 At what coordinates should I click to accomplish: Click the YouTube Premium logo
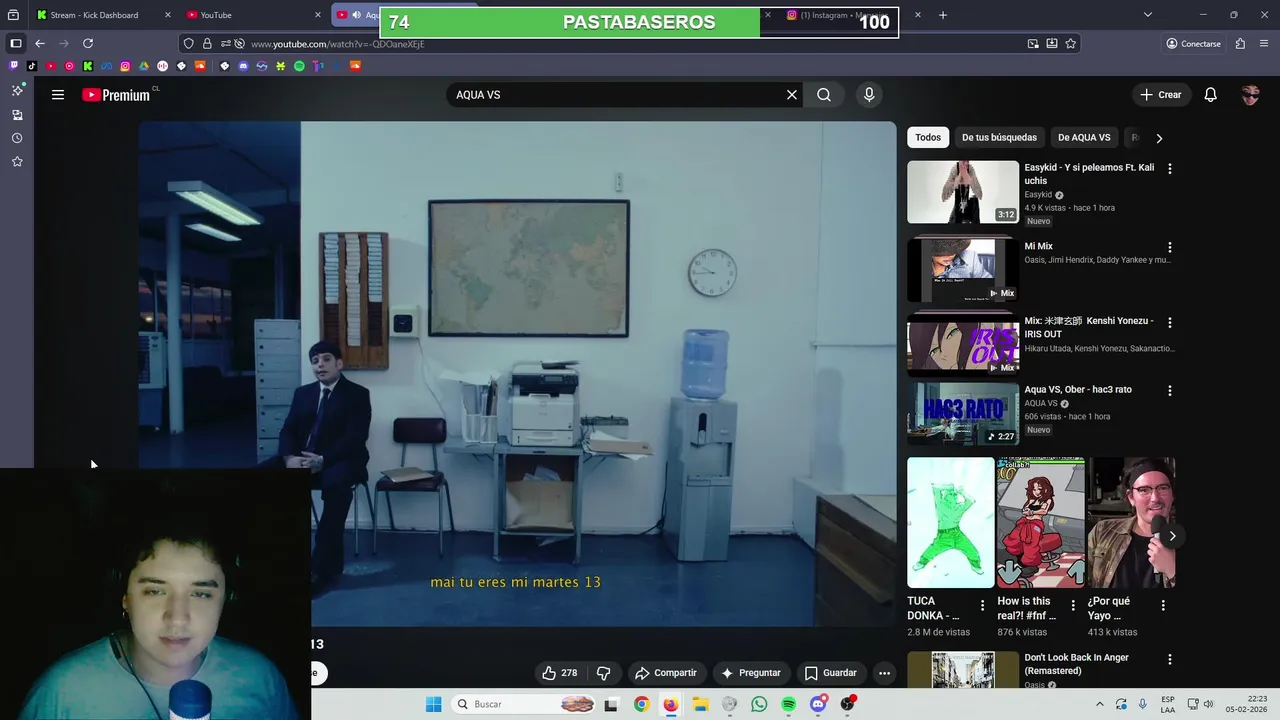click(x=116, y=95)
